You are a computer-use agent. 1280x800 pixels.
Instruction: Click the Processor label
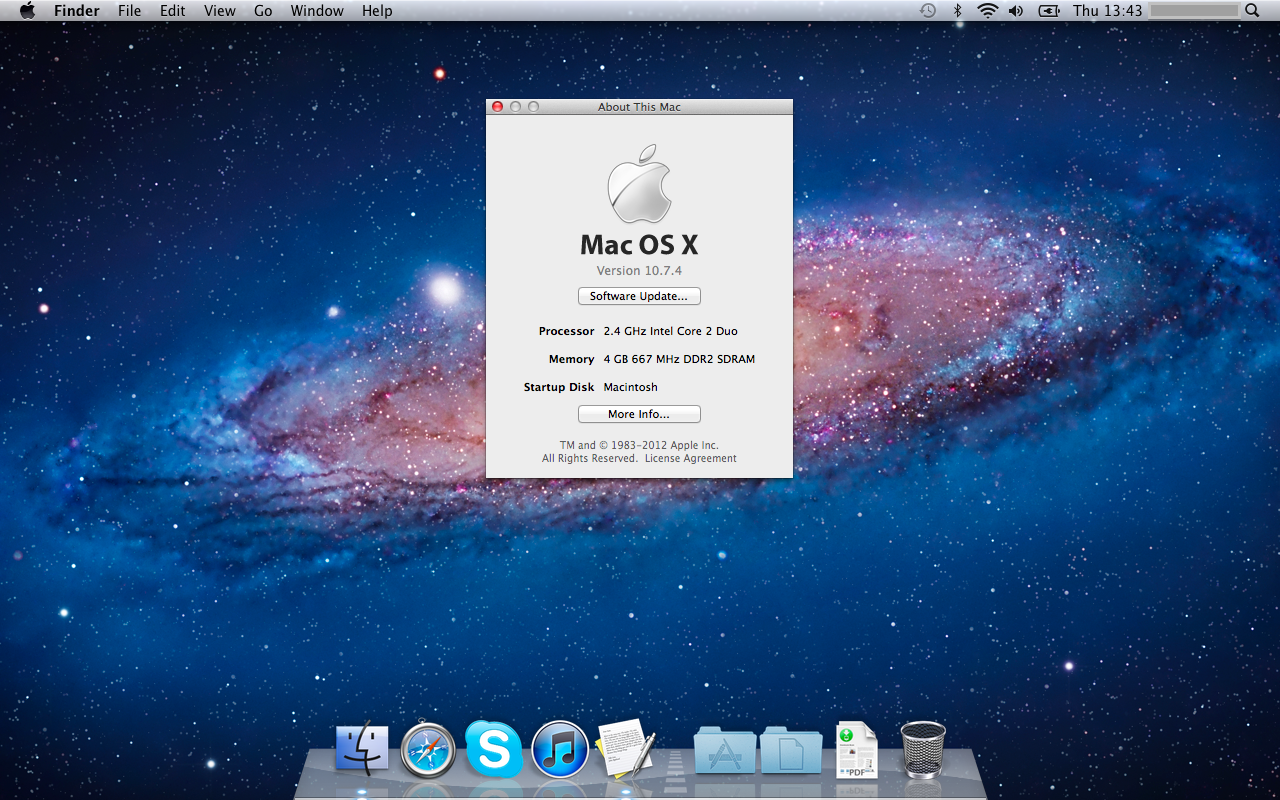tap(566, 331)
